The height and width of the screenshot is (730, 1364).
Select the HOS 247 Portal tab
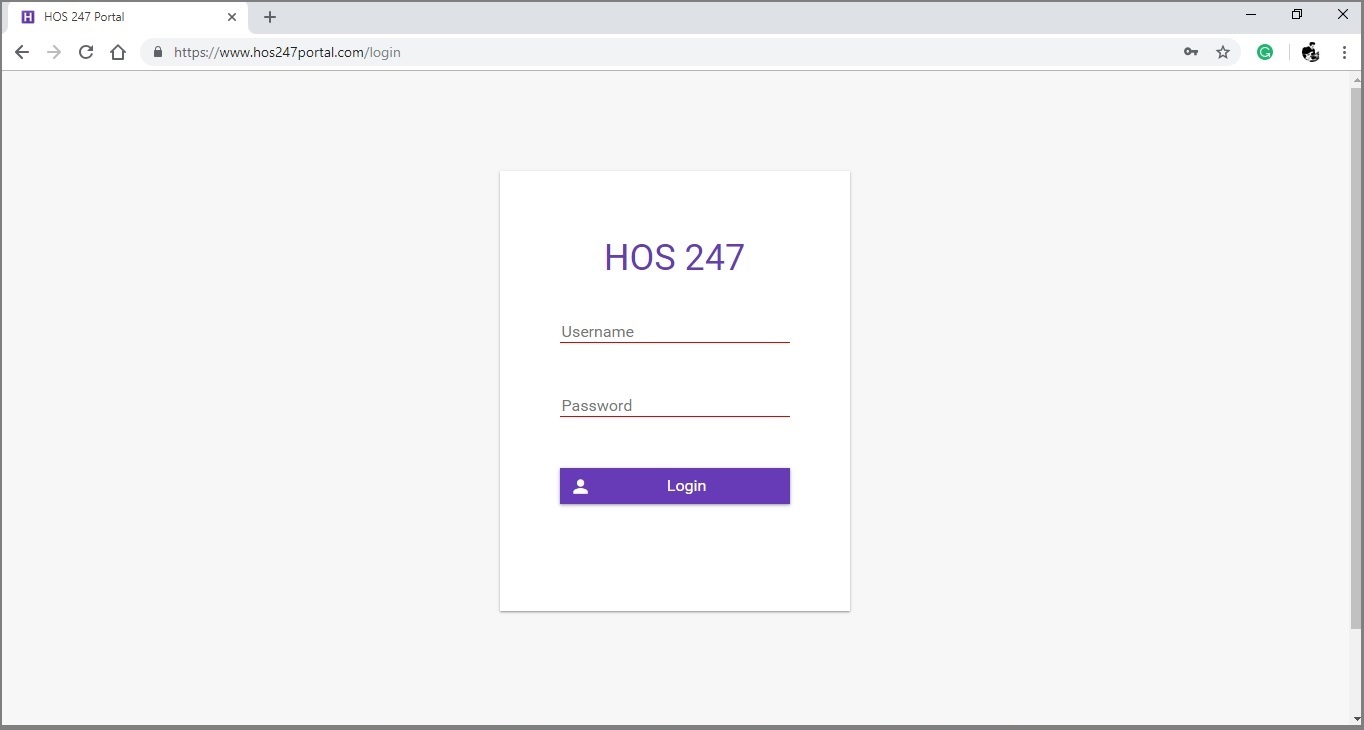128,17
